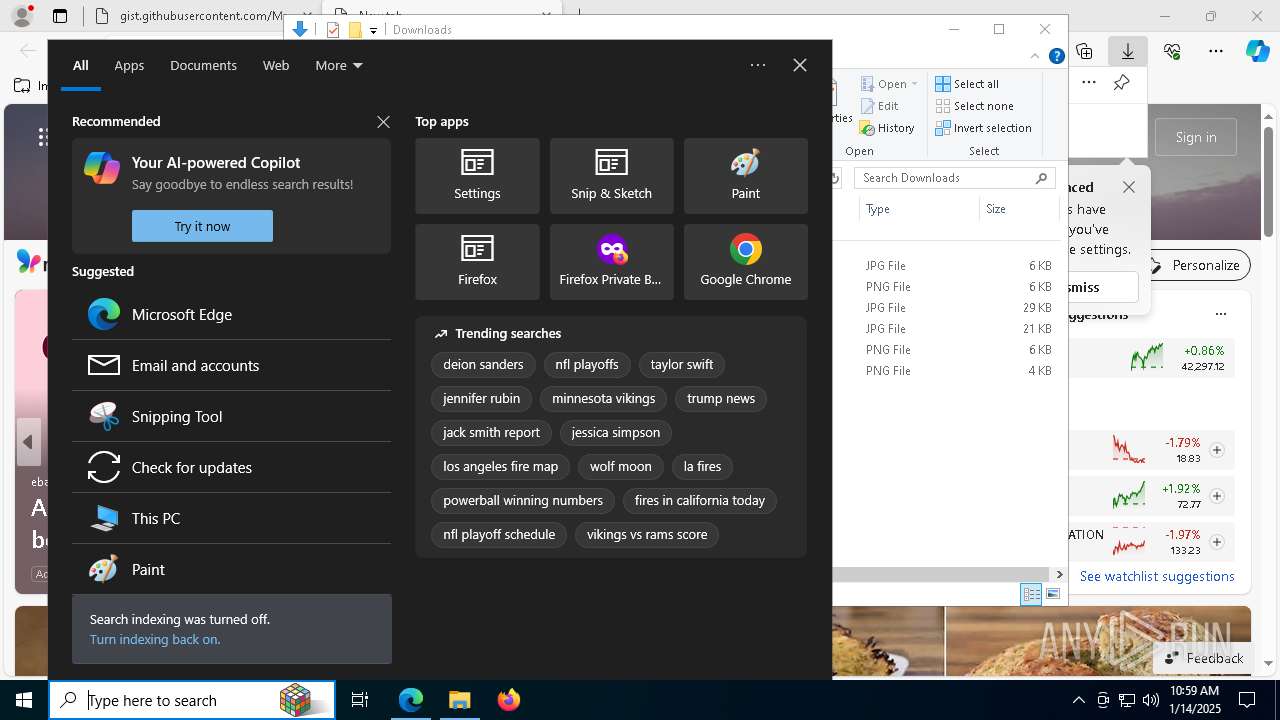Click Search Downloads input field

(x=955, y=178)
